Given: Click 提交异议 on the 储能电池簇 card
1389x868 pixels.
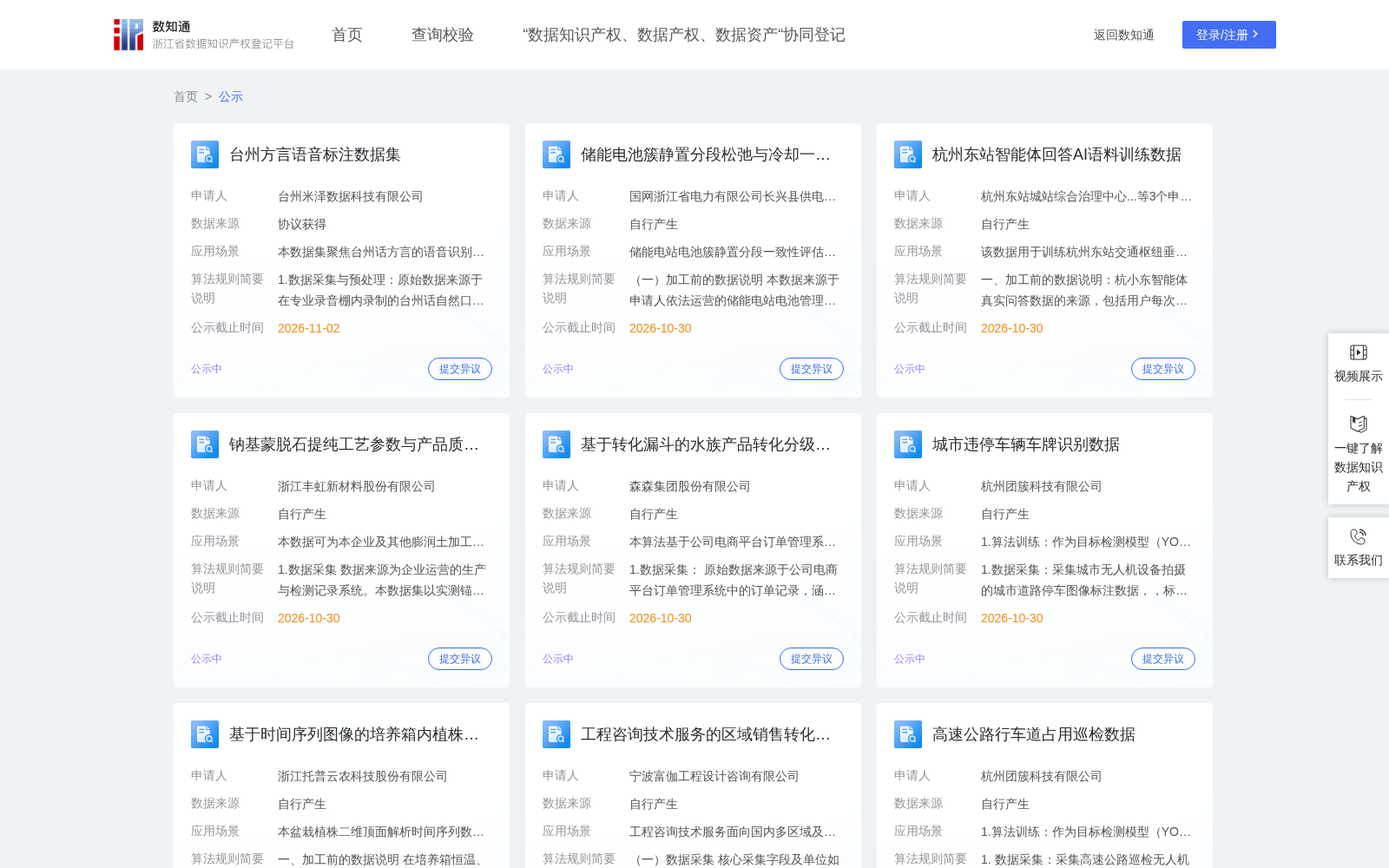Looking at the screenshot, I should (812, 369).
